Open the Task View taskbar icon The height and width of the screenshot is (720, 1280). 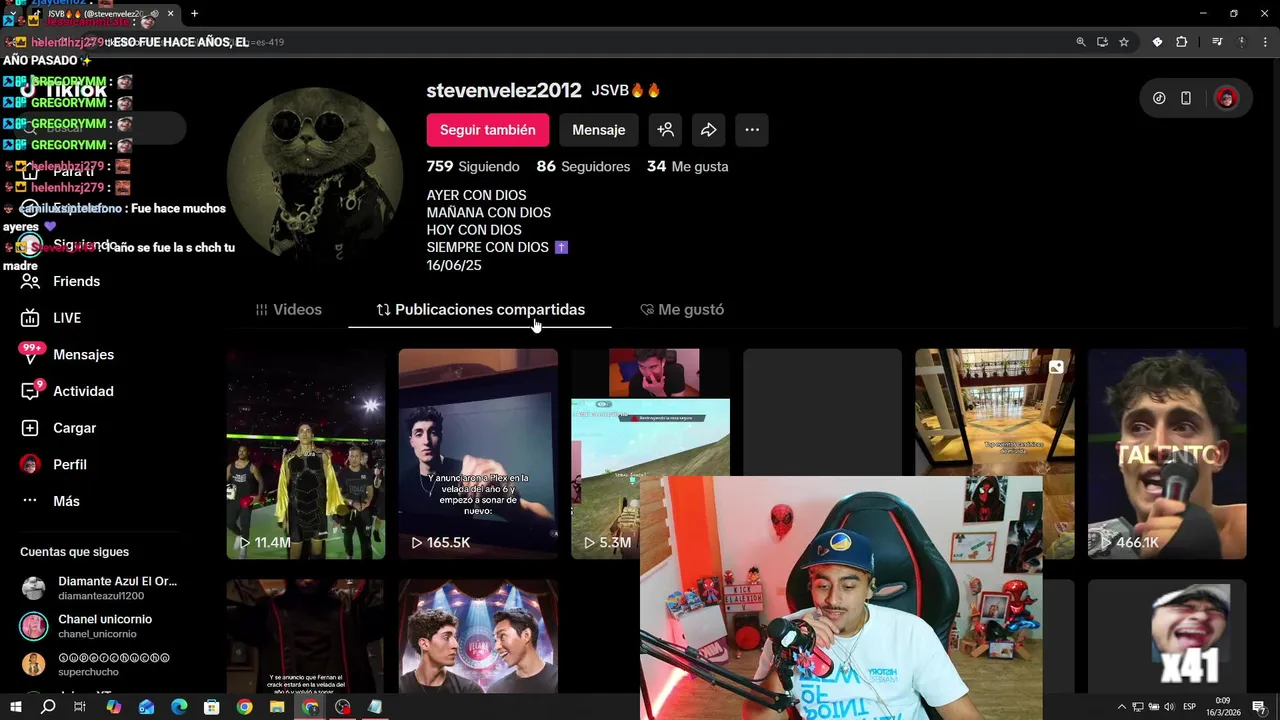[x=80, y=707]
